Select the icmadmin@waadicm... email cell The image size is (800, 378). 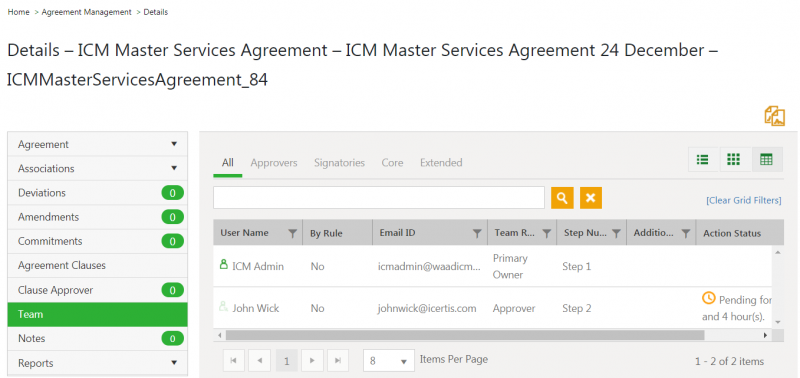pyautogui.click(x=429, y=266)
